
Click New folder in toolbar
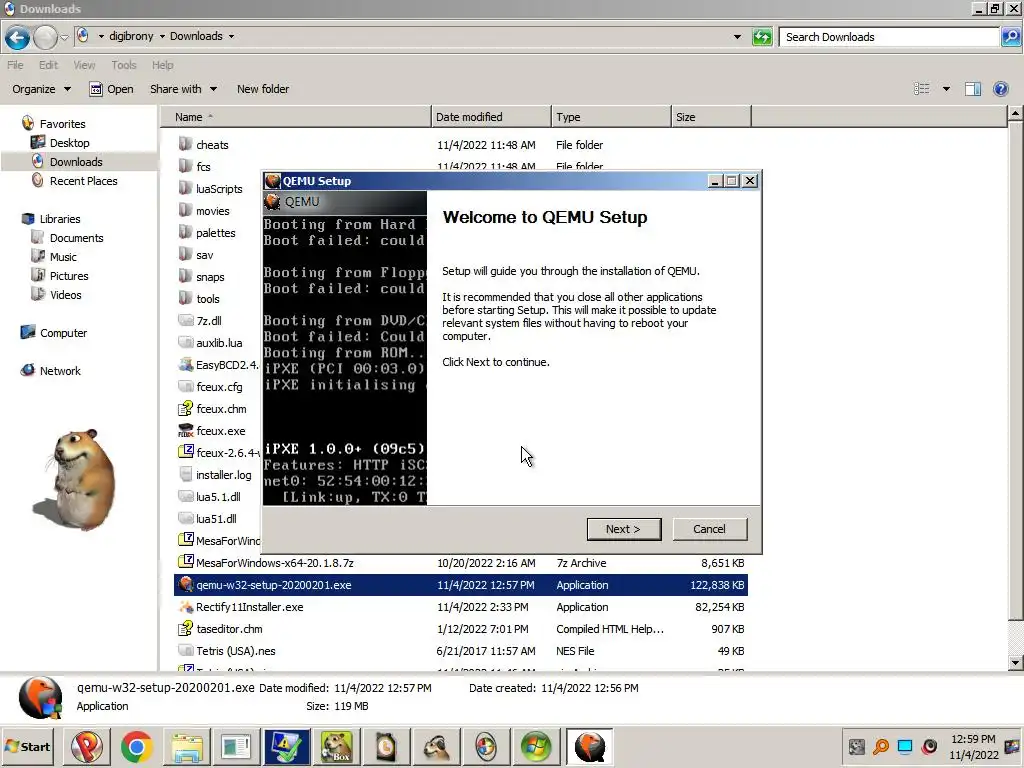[x=263, y=89]
